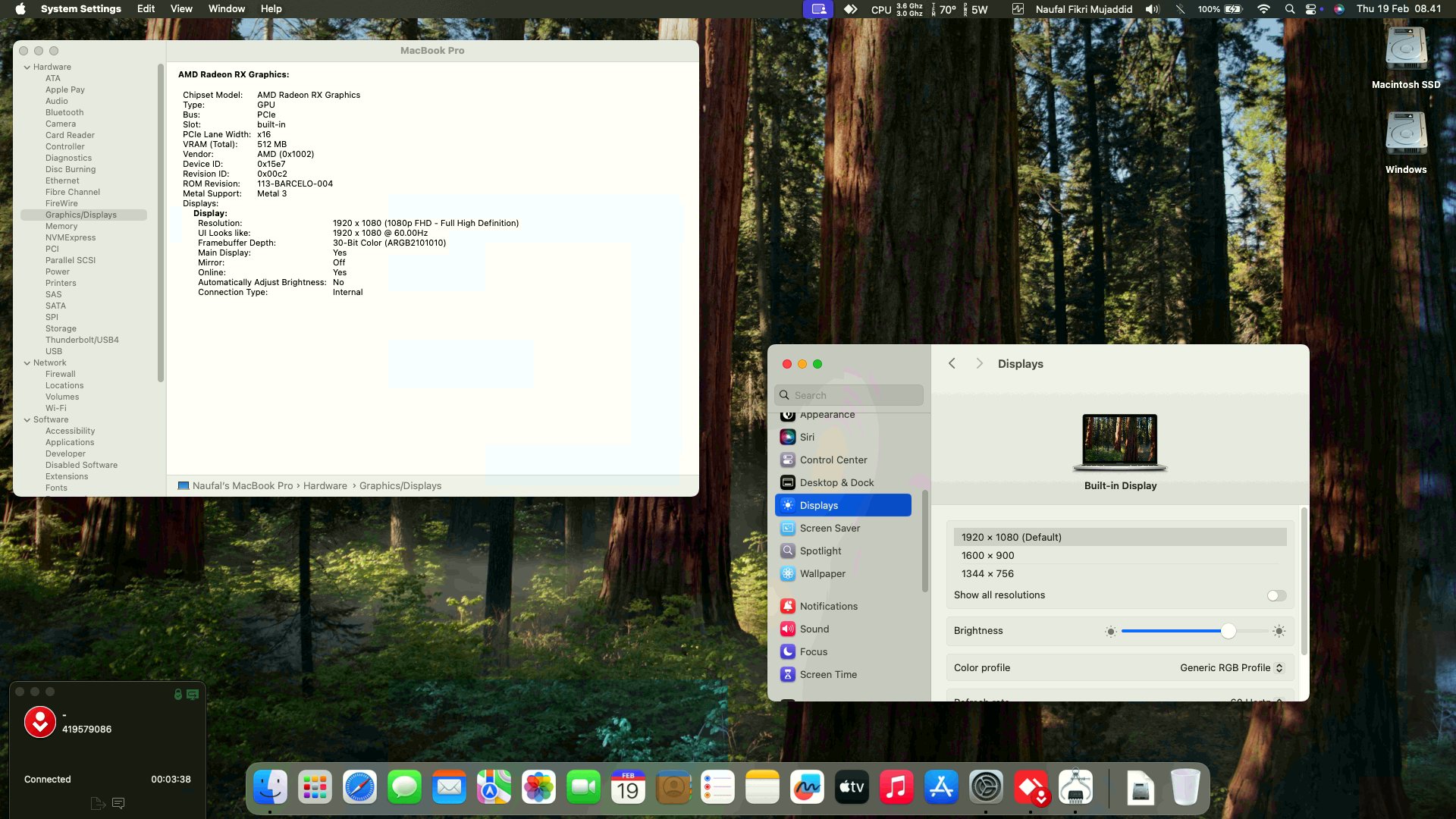Open chat icon in AnyDesk session panel
The width and height of the screenshot is (1456, 819).
(x=118, y=803)
